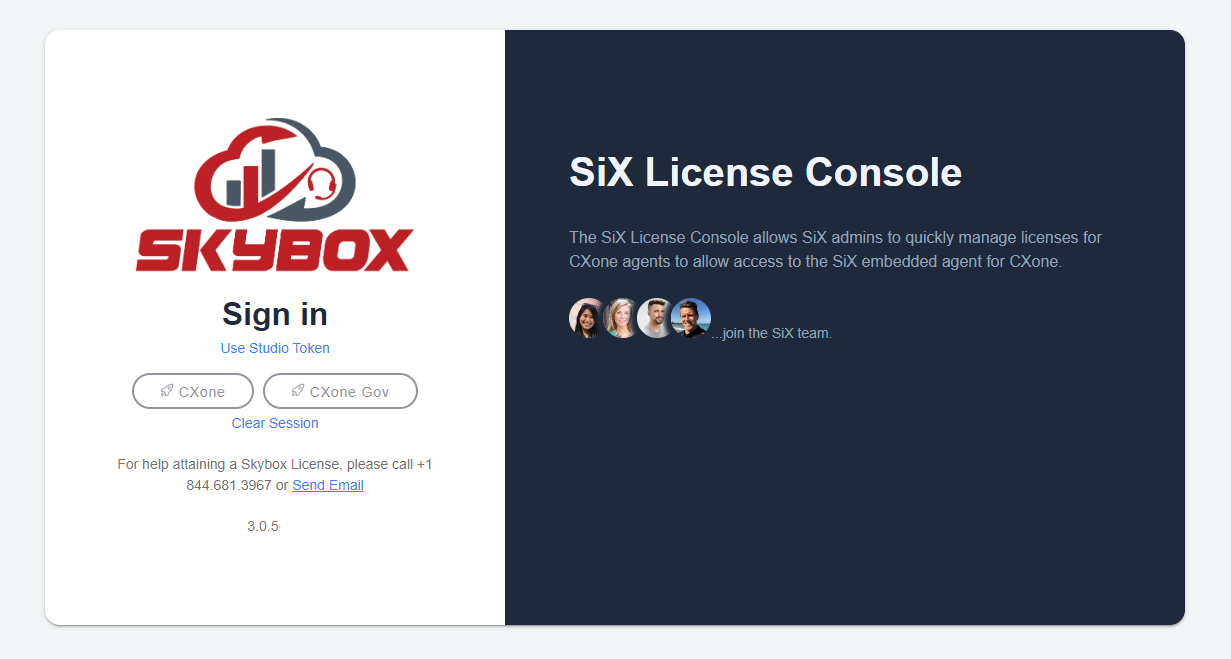Click the version number 3.0.5
This screenshot has width=1231, height=659.
pyautogui.click(x=263, y=526)
